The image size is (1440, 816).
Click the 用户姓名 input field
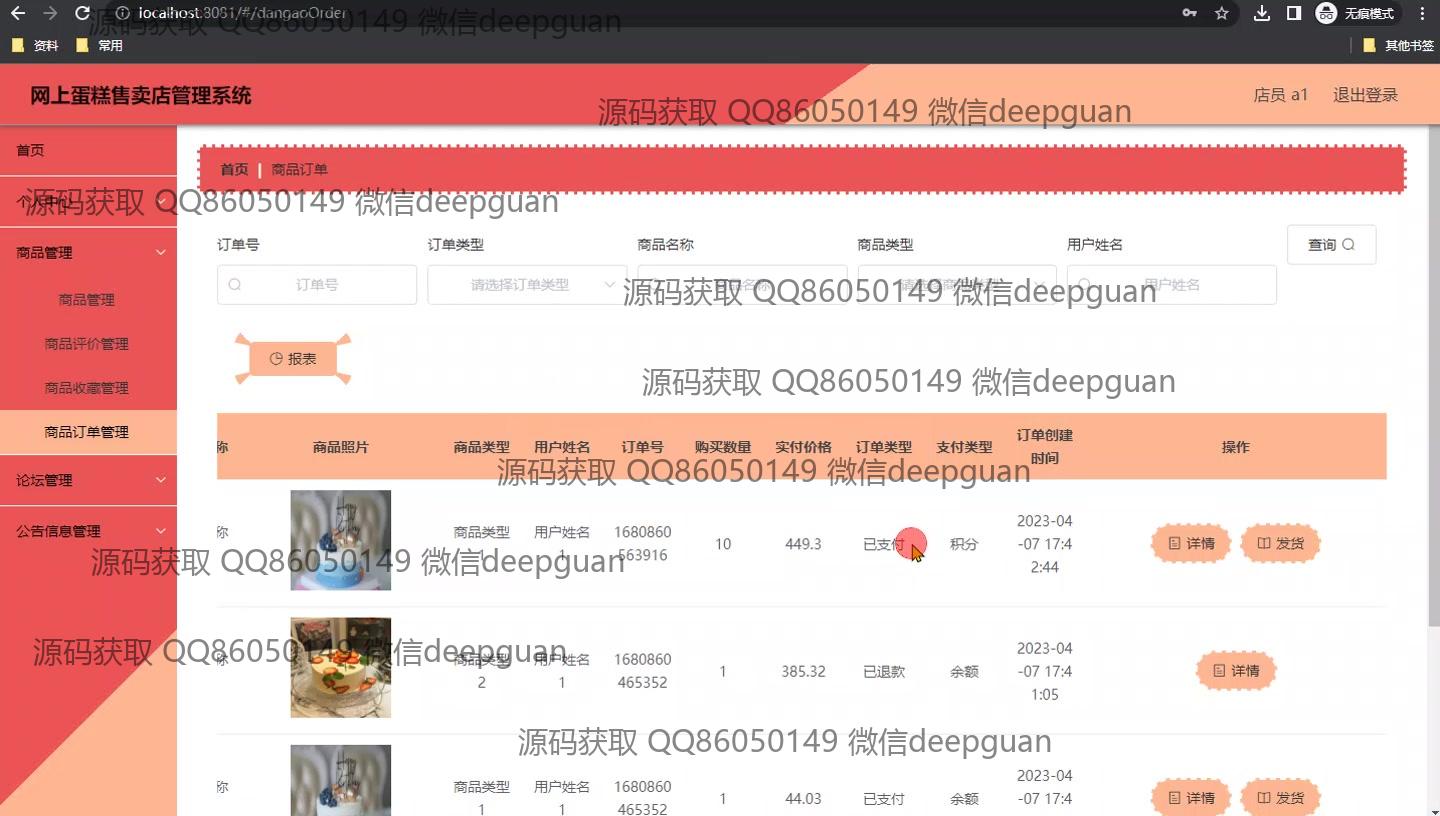[x=1172, y=285]
